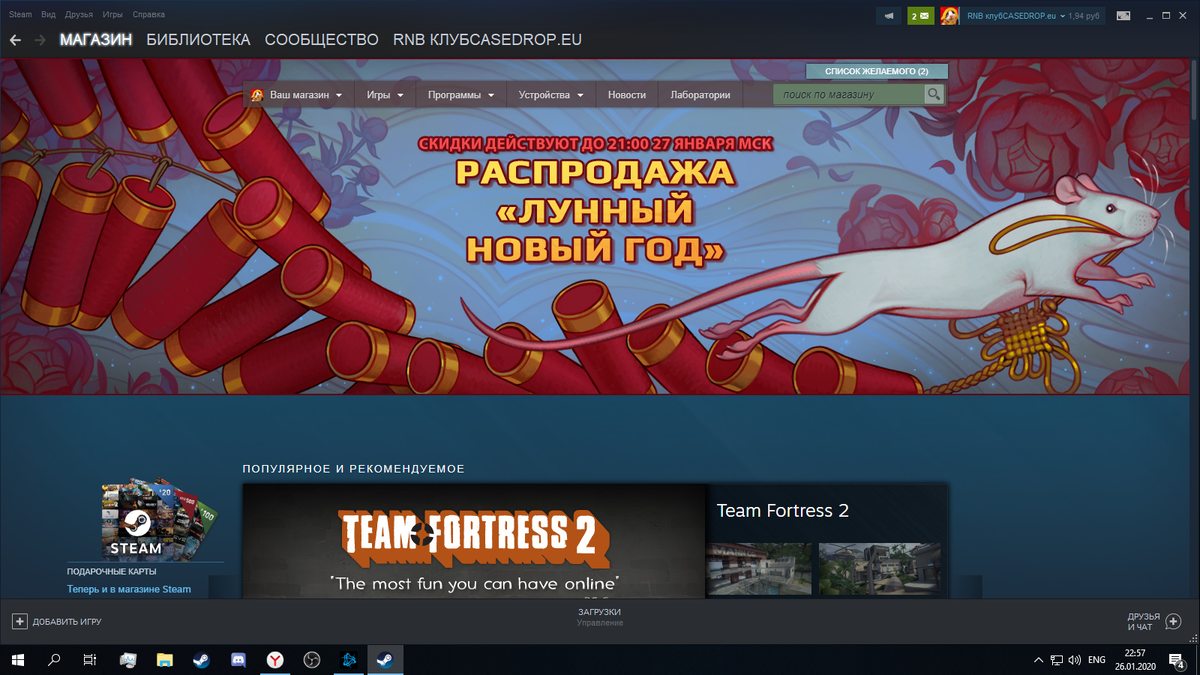Open the Лаборатории store link
The image size is (1200, 675).
coord(700,95)
